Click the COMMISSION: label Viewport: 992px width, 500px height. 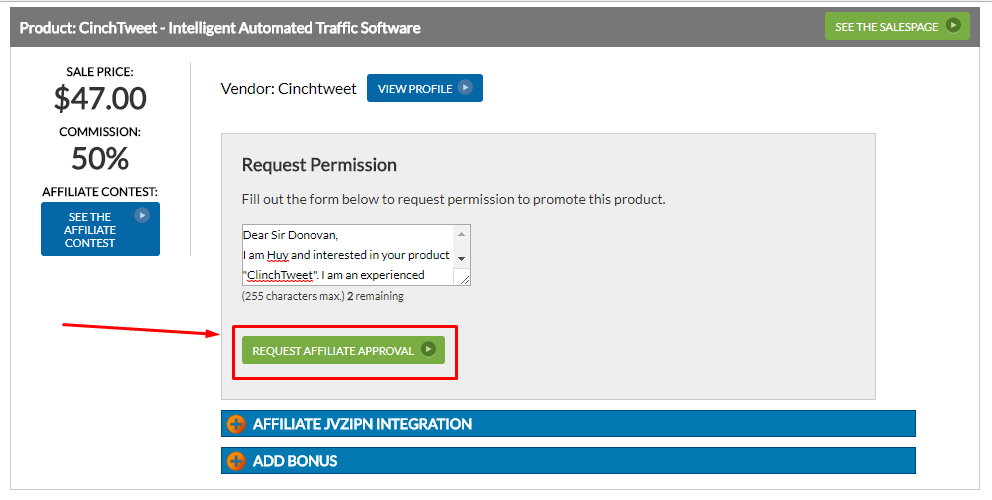coord(100,132)
